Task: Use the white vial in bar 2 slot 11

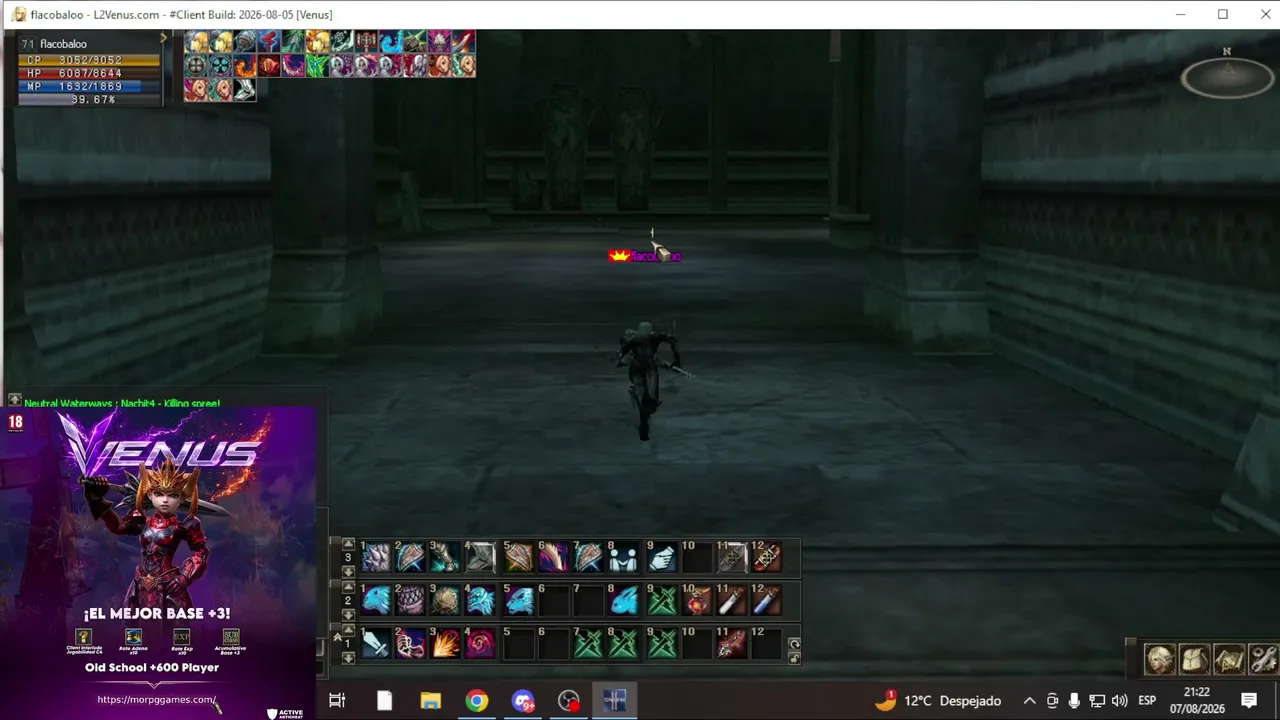Action: pos(732,601)
